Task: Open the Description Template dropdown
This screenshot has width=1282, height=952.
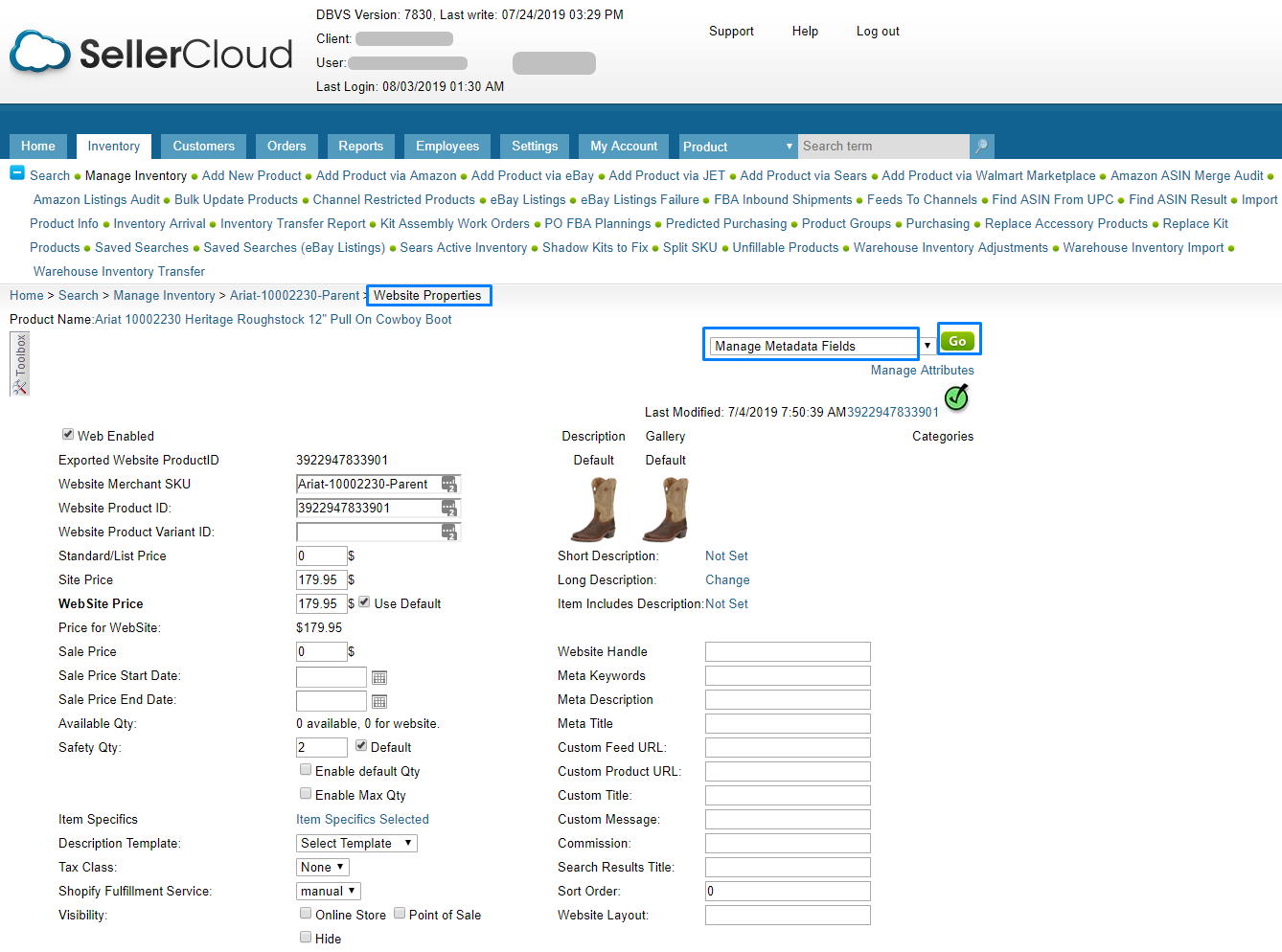Action: click(x=356, y=843)
